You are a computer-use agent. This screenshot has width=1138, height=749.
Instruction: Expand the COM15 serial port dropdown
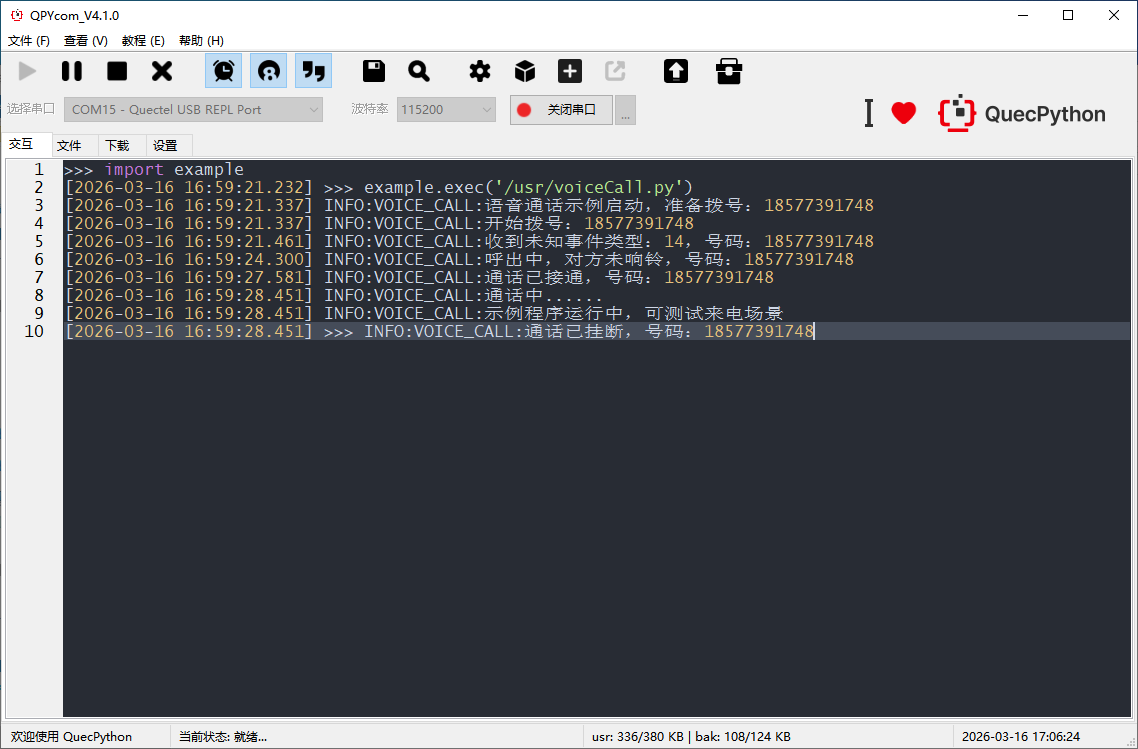[x=194, y=110]
